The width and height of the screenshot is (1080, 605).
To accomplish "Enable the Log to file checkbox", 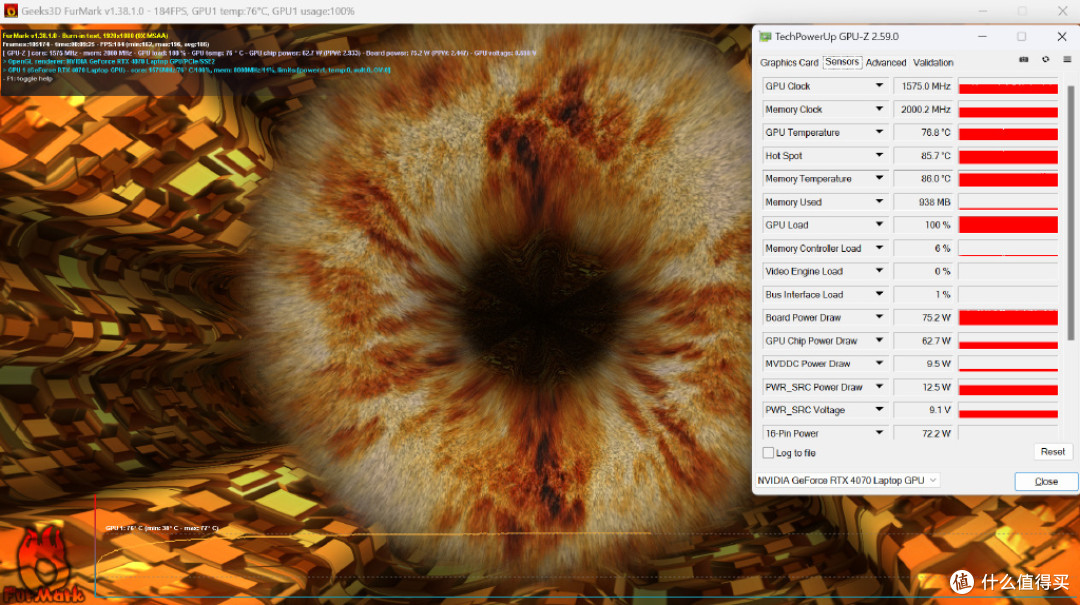I will coord(768,453).
